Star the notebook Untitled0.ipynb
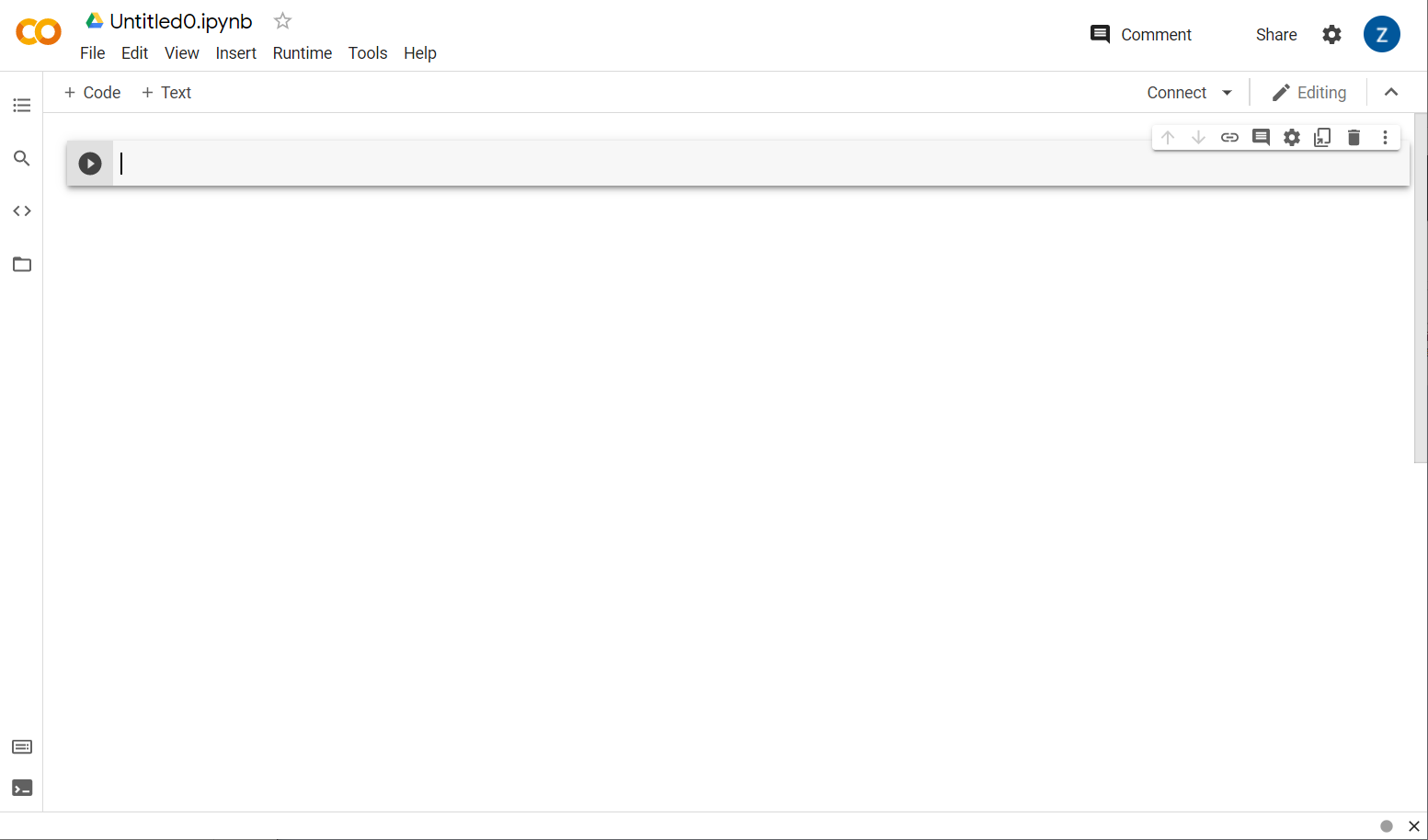1428x840 pixels. pyautogui.click(x=282, y=21)
